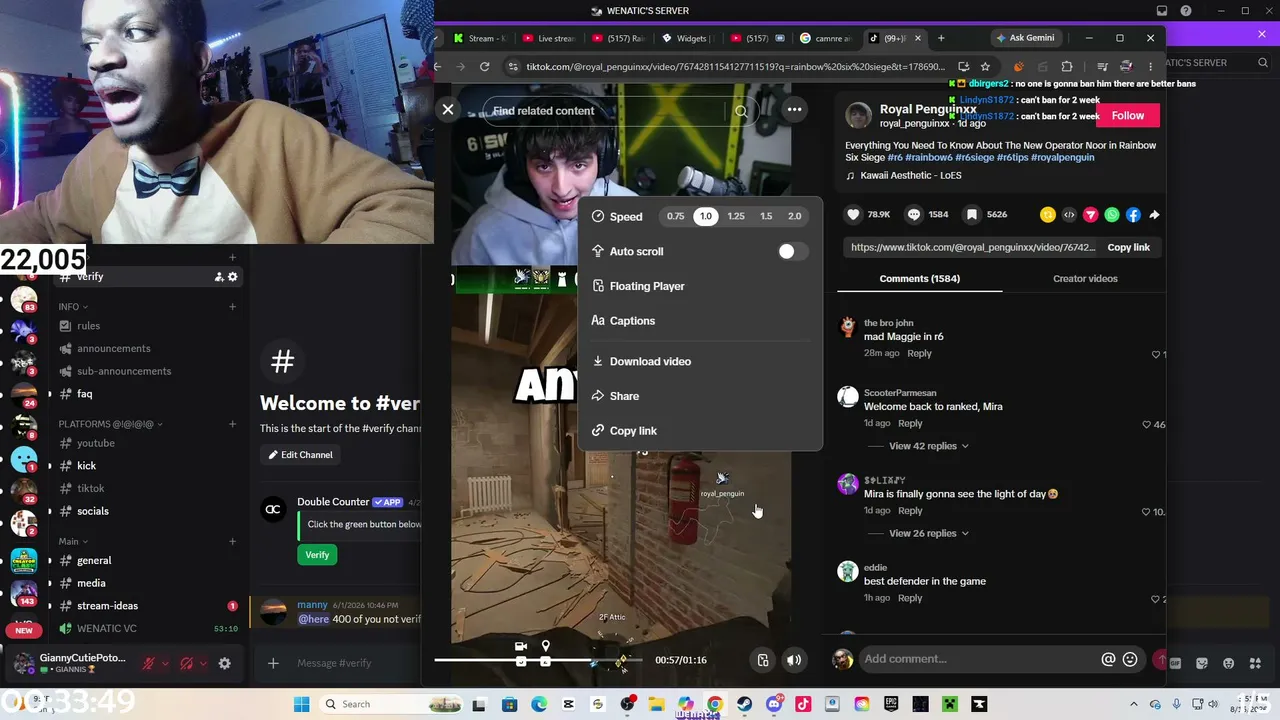Open Steam from the taskbar

pos(745,704)
